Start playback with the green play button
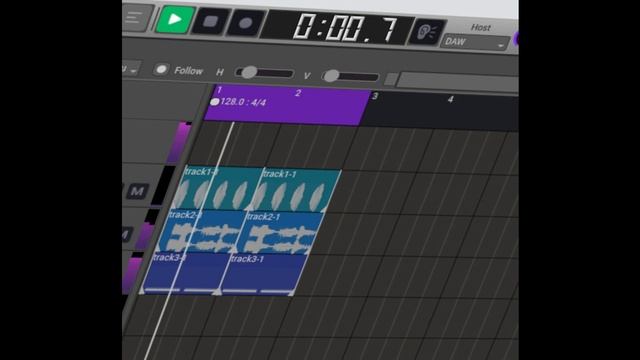 pos(175,19)
